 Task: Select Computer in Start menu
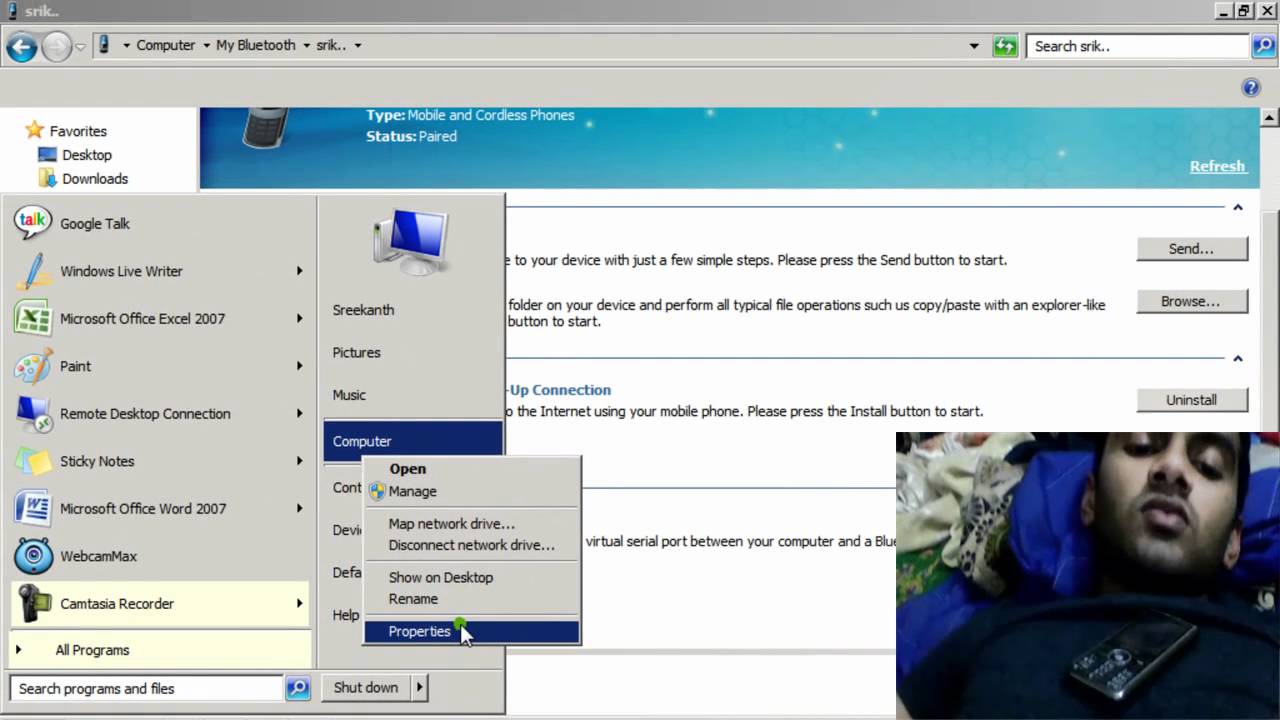[x=413, y=441]
